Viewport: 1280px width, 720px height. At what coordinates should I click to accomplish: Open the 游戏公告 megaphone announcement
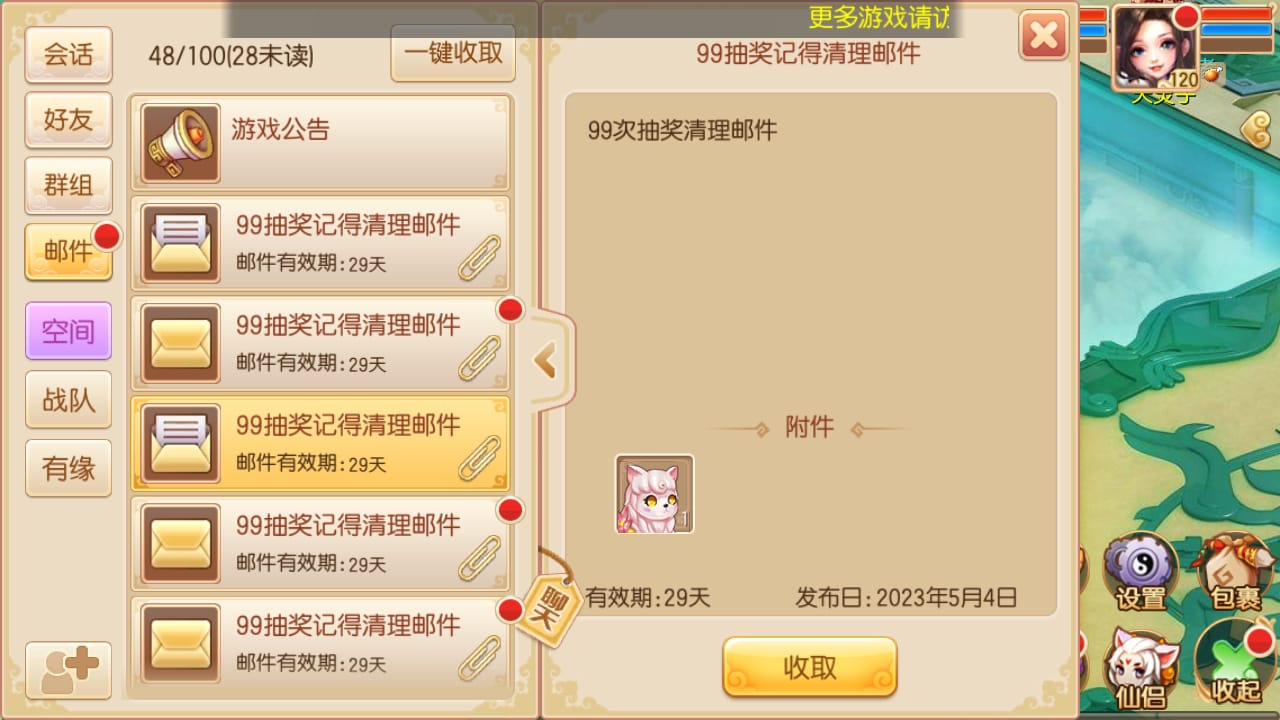pos(320,142)
